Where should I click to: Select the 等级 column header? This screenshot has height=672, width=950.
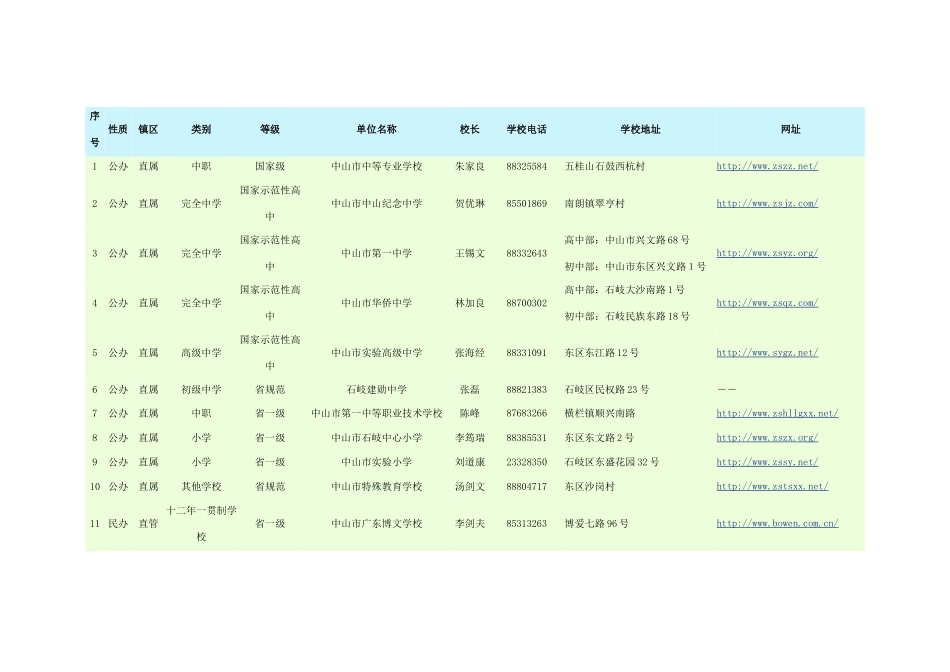click(x=270, y=129)
